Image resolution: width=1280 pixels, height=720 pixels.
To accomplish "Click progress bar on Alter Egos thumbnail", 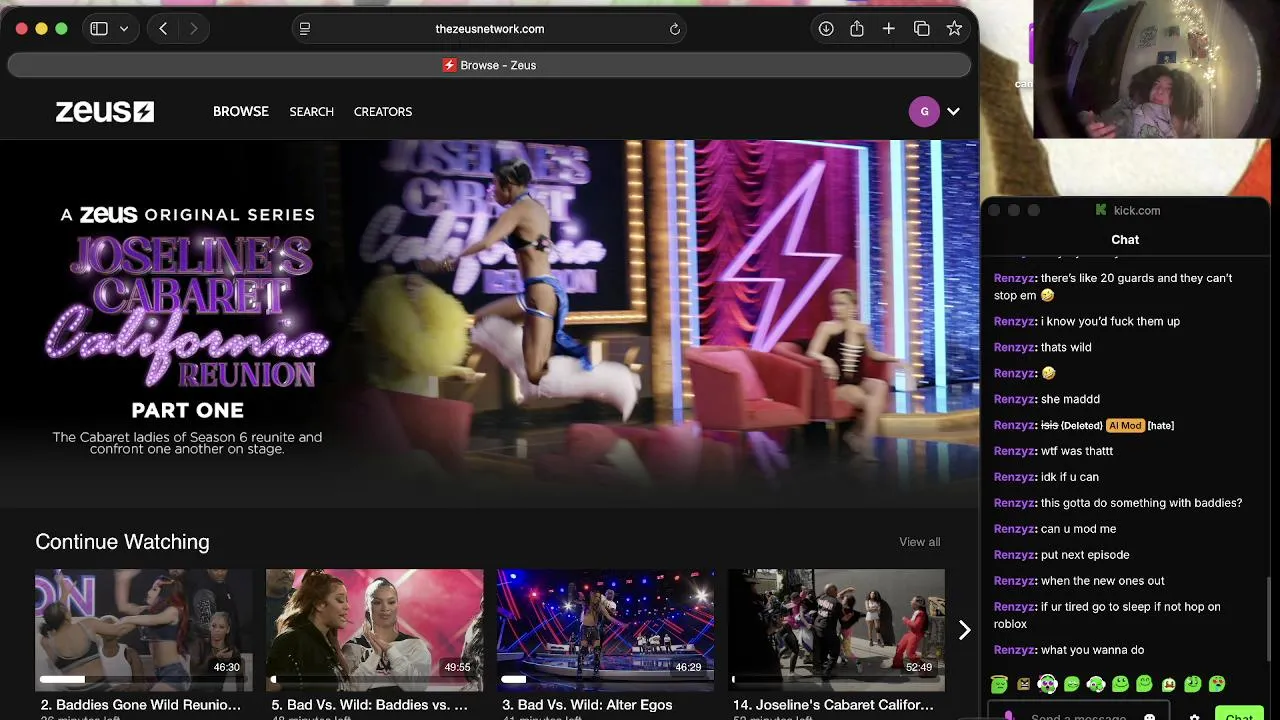I will coord(606,680).
